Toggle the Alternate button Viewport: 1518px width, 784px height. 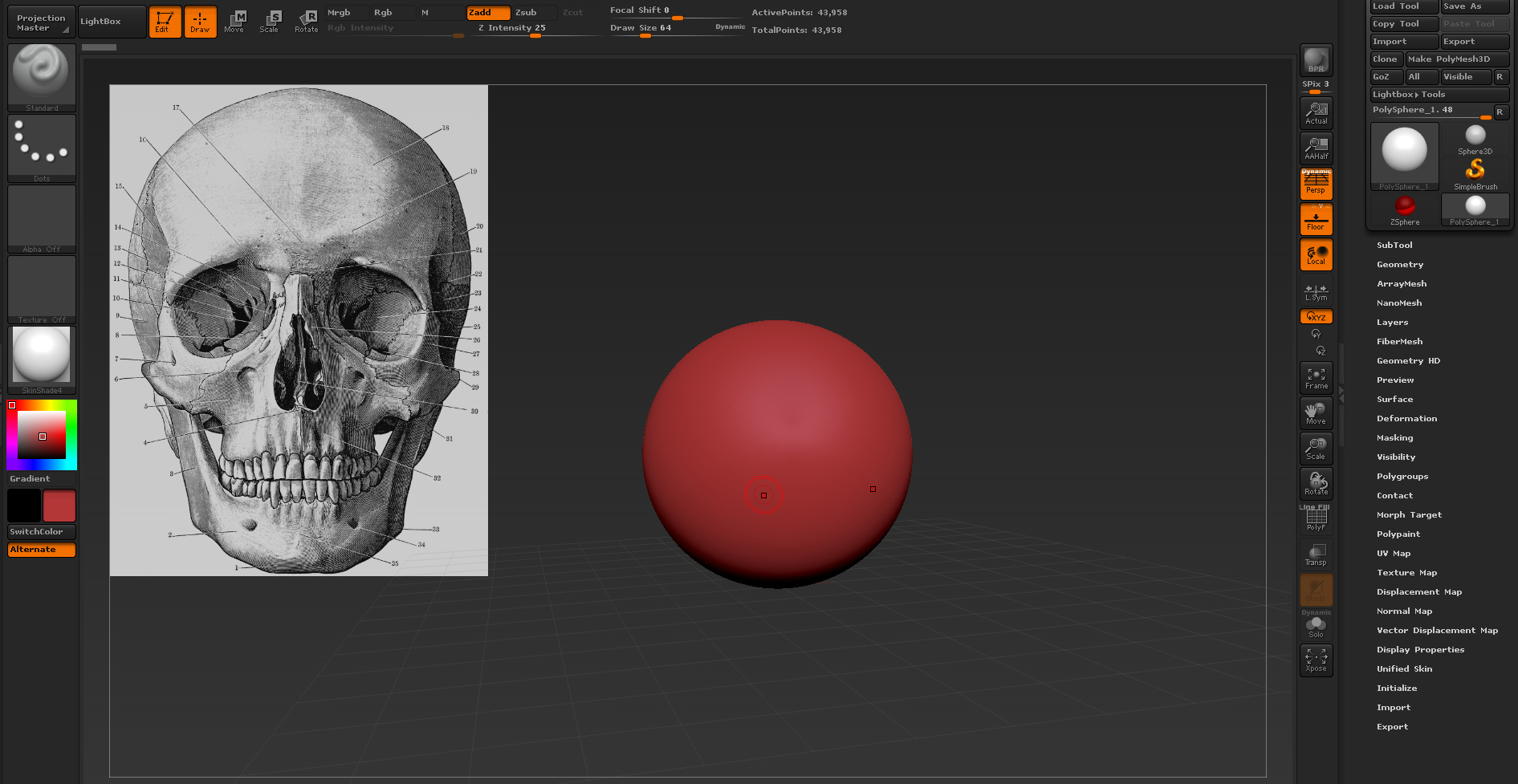click(x=42, y=550)
